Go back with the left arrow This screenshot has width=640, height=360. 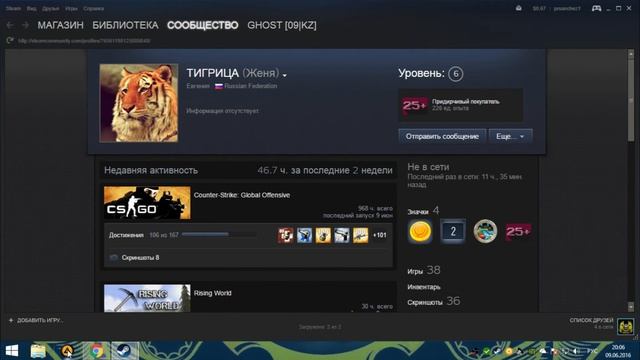(x=10, y=25)
